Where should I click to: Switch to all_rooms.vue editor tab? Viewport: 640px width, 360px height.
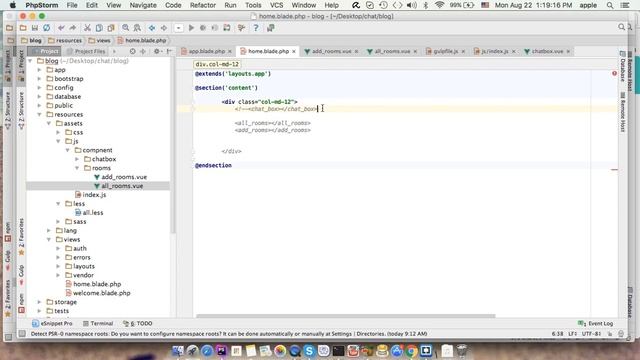click(392, 51)
